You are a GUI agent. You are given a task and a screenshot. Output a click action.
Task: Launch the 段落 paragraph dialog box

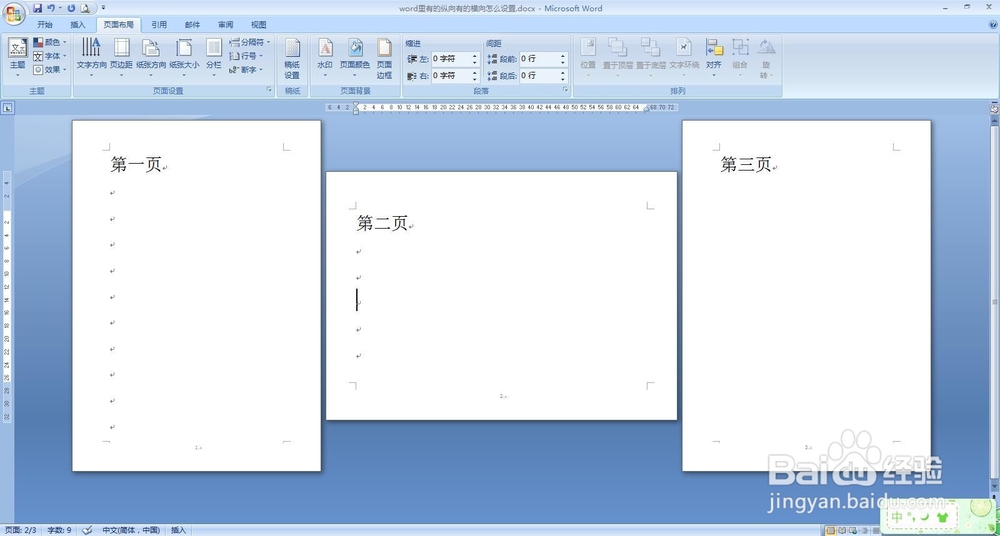click(565, 91)
